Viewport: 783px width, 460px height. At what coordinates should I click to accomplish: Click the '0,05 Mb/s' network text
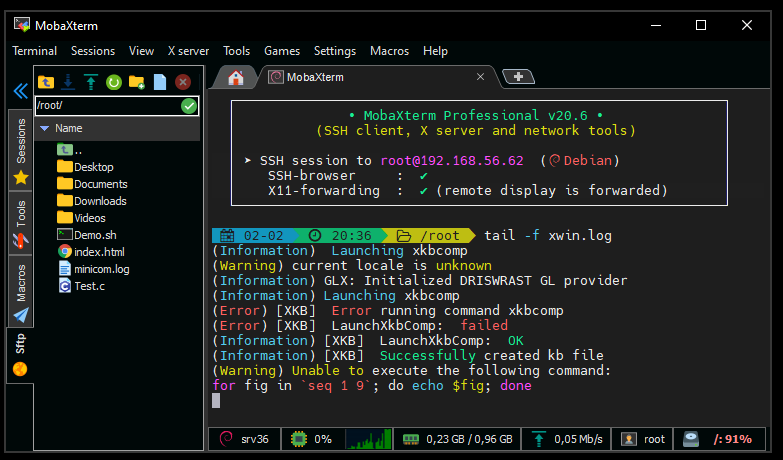point(578,439)
